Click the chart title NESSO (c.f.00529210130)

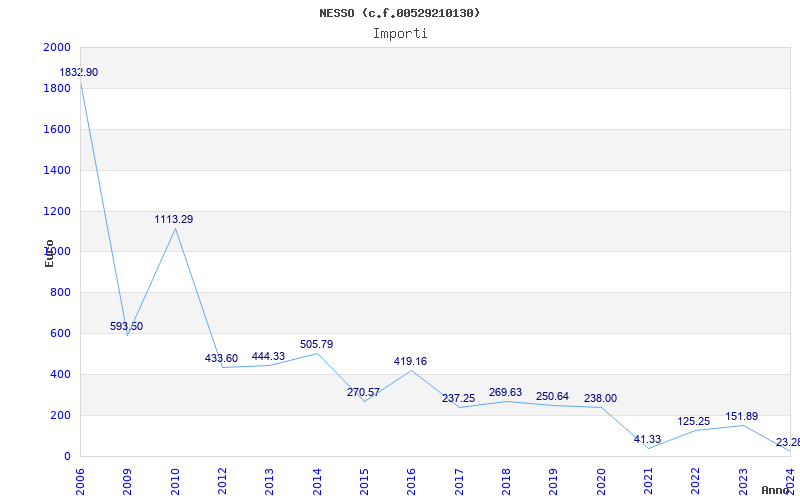(x=399, y=13)
